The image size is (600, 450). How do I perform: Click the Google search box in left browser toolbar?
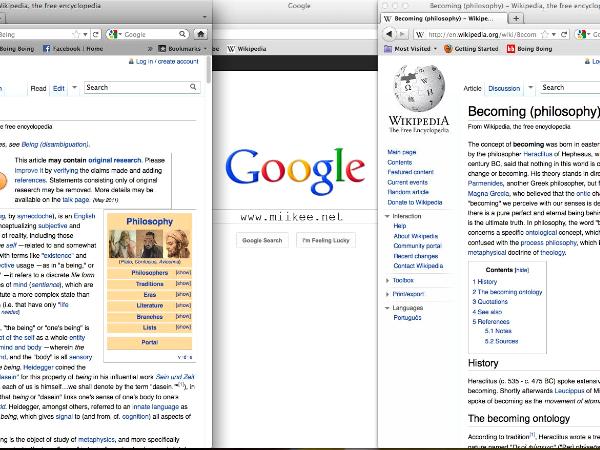point(150,34)
